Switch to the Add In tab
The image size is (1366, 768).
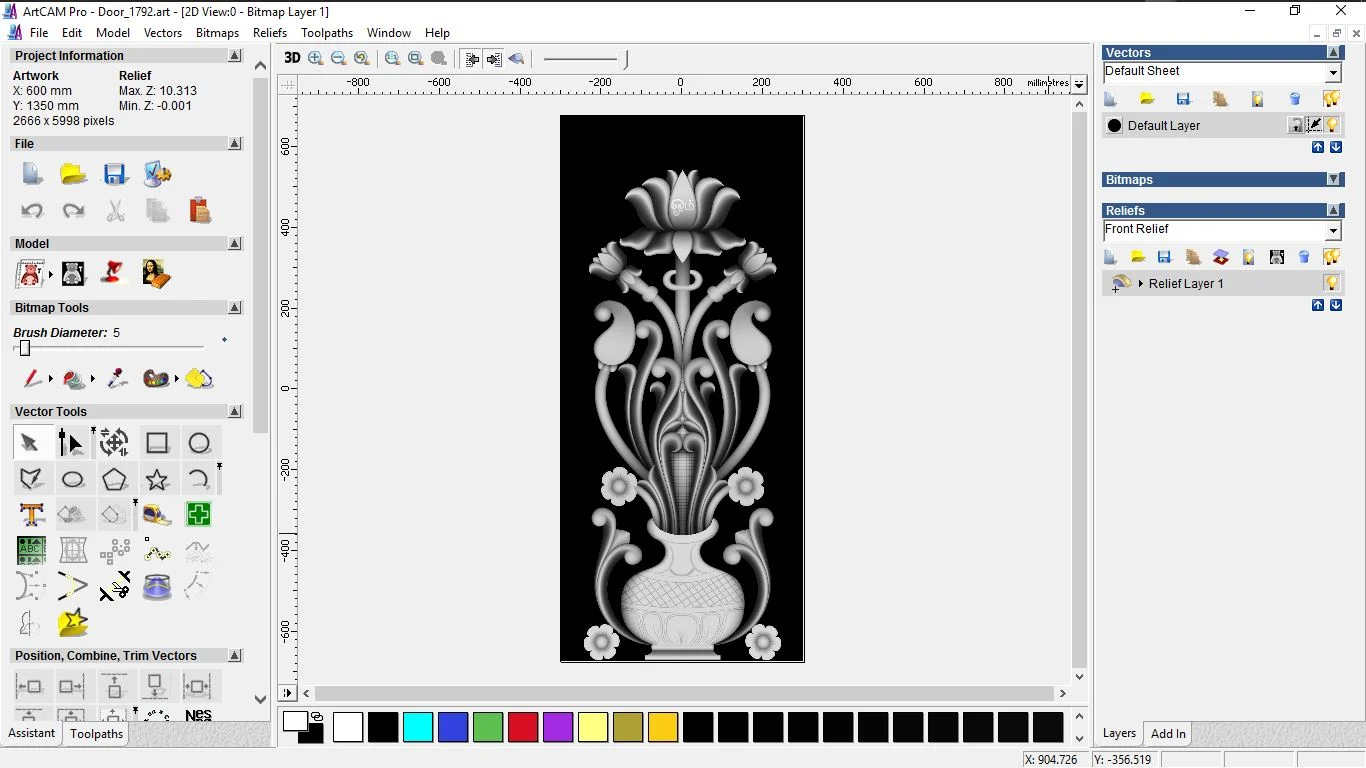point(1168,734)
